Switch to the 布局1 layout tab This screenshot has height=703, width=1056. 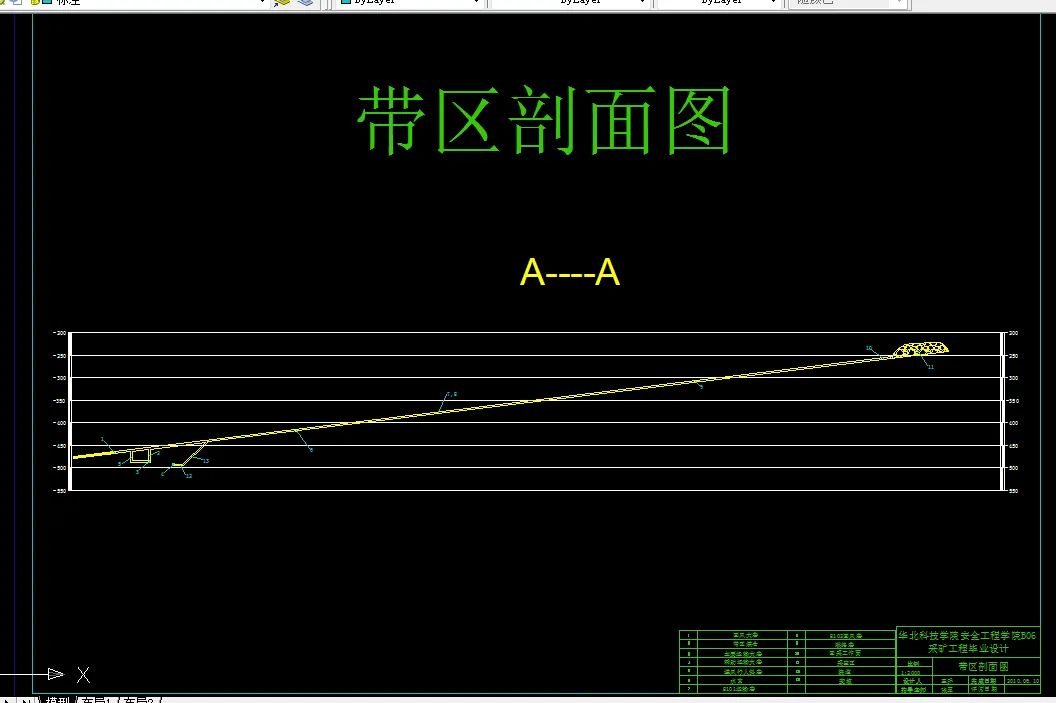point(96,700)
